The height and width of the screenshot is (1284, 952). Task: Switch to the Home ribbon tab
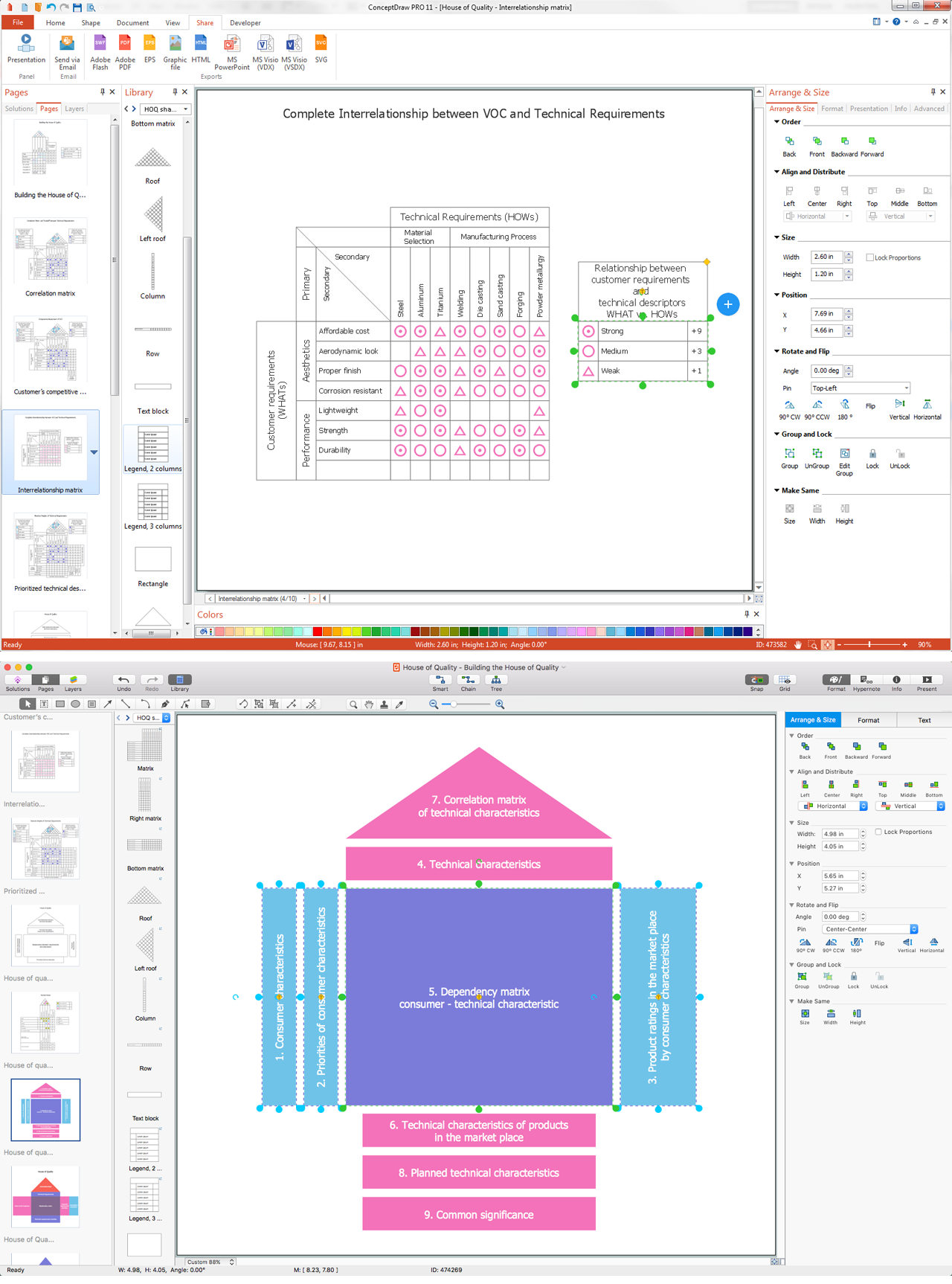click(55, 23)
